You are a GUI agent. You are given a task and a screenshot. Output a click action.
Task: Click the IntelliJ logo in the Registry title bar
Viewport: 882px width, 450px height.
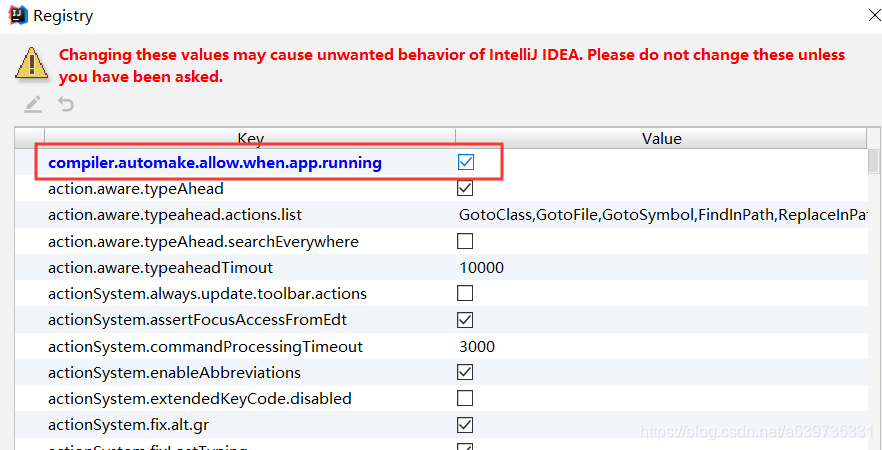[x=19, y=15]
